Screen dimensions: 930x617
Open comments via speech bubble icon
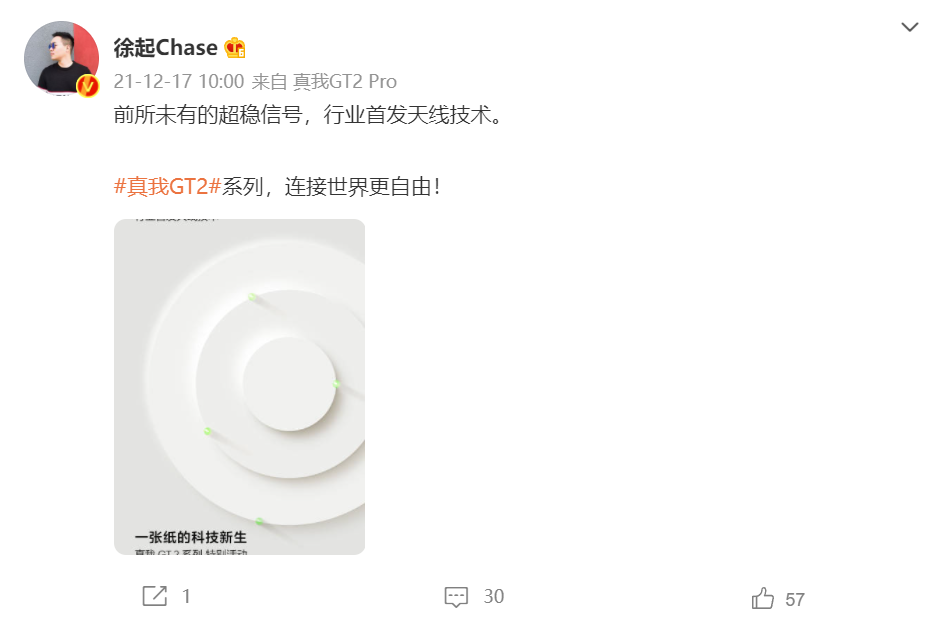(x=456, y=597)
